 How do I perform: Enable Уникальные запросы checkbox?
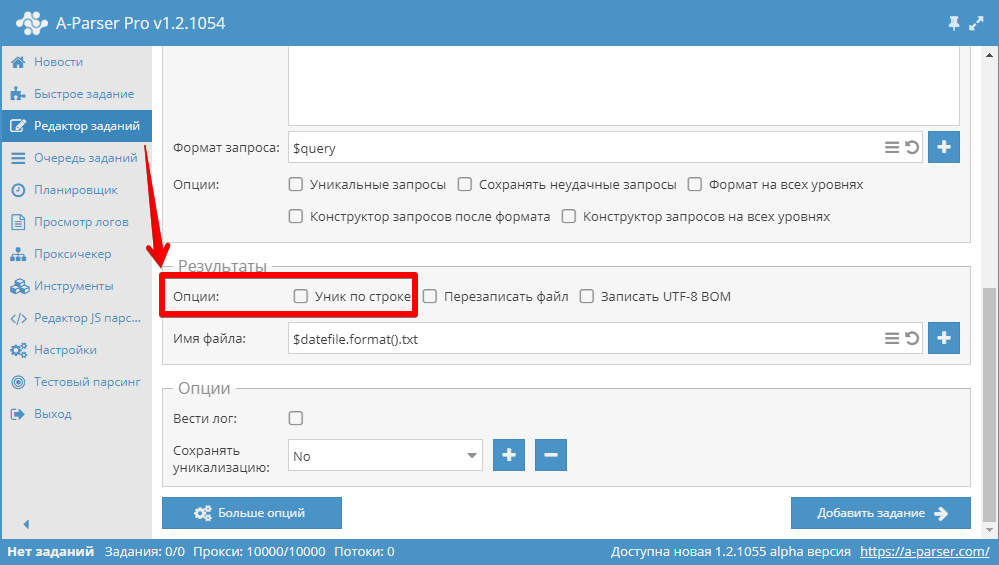click(296, 184)
